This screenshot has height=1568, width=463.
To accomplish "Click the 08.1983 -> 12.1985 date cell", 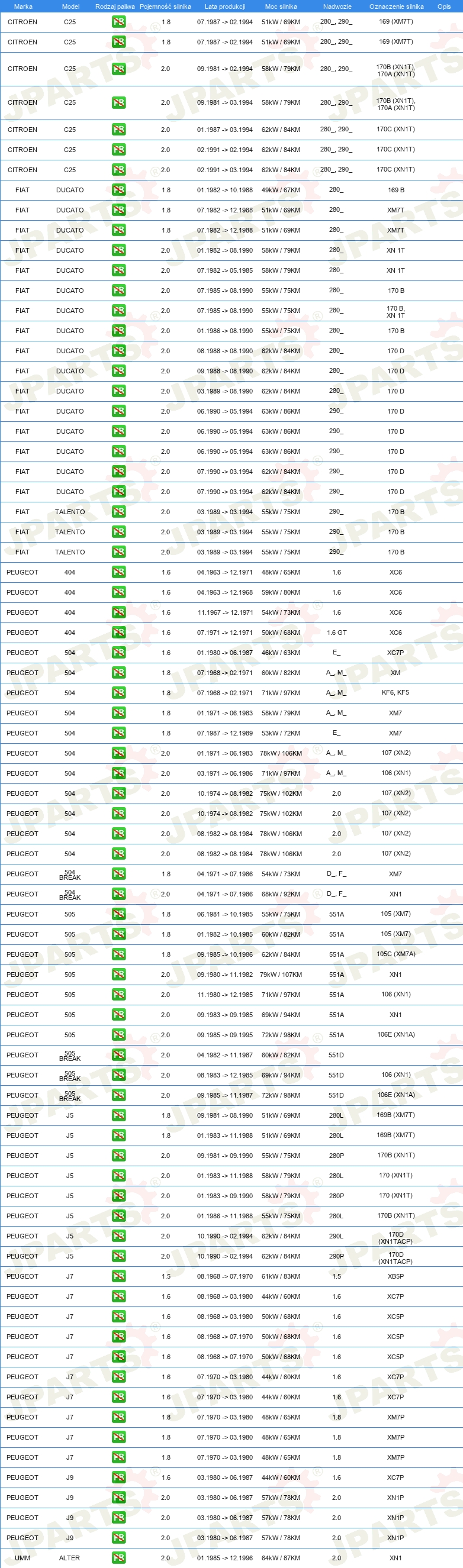I will [225, 1075].
